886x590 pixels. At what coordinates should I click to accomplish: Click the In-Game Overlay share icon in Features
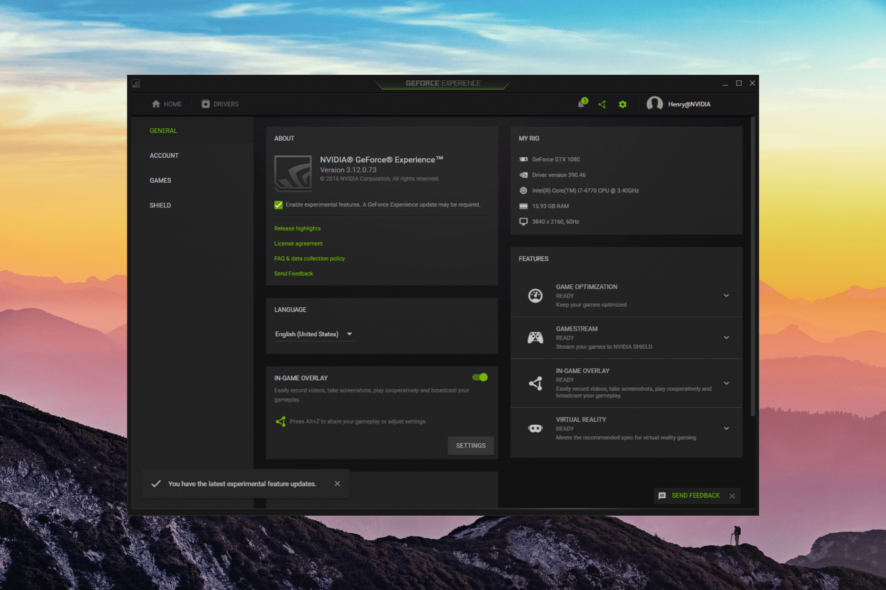tap(535, 383)
